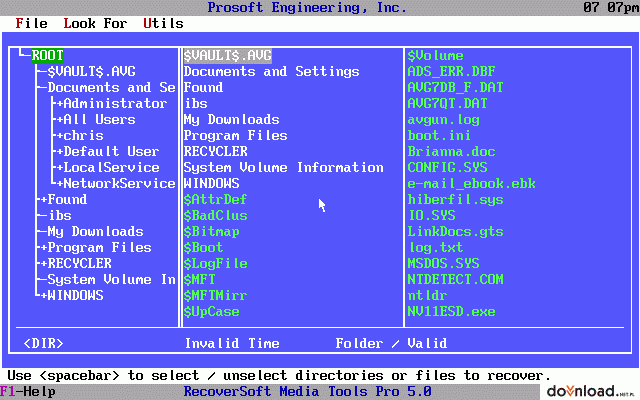This screenshot has height=400, width=640.
Task: Select e-mail_ebook.ebk file
Action: point(471,184)
